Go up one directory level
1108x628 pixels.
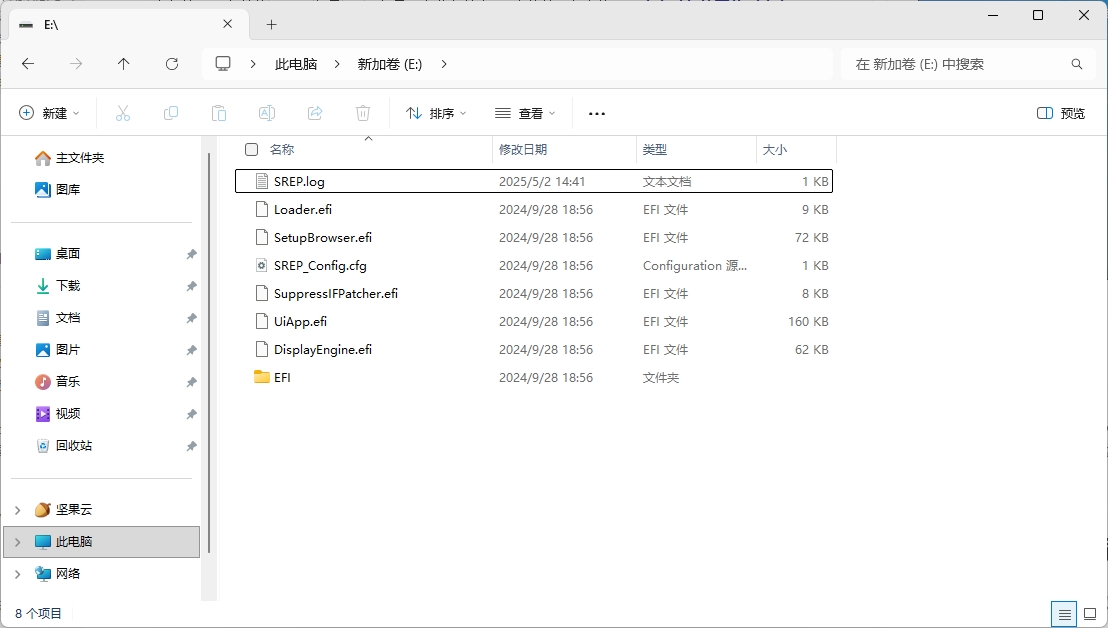(x=124, y=64)
